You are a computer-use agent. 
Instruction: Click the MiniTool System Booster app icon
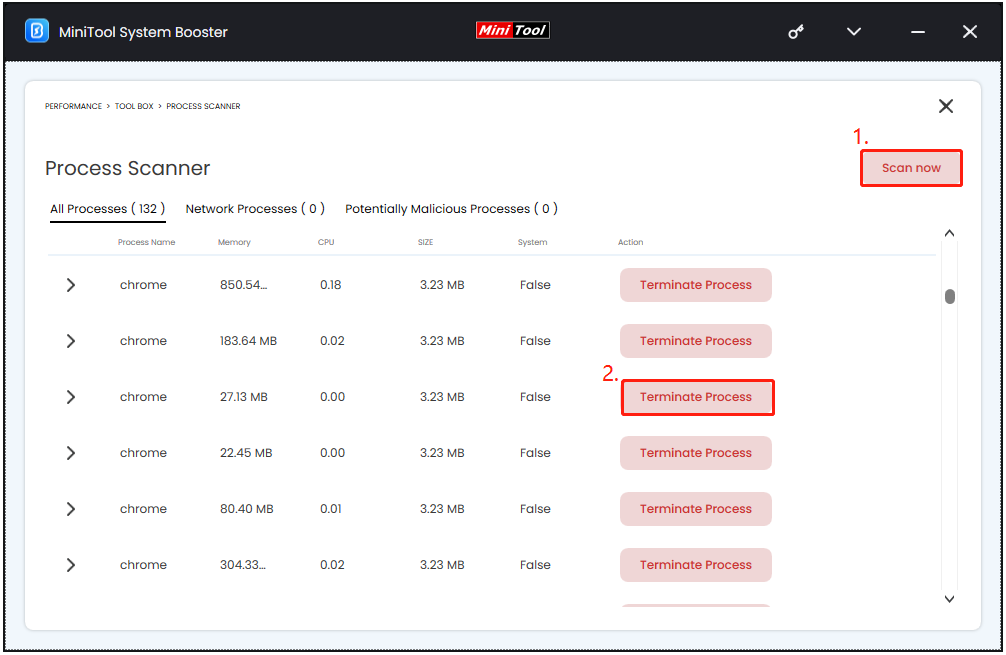pos(38,31)
